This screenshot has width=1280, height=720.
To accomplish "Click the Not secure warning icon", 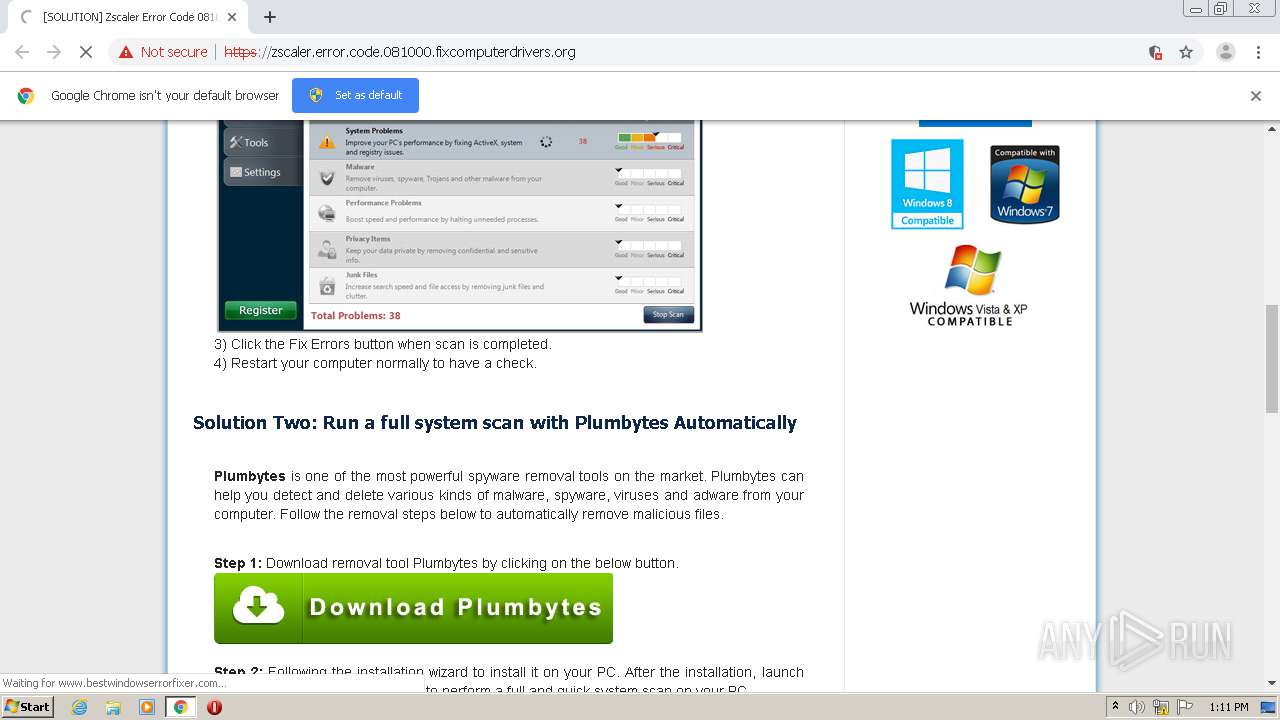I will [x=126, y=52].
